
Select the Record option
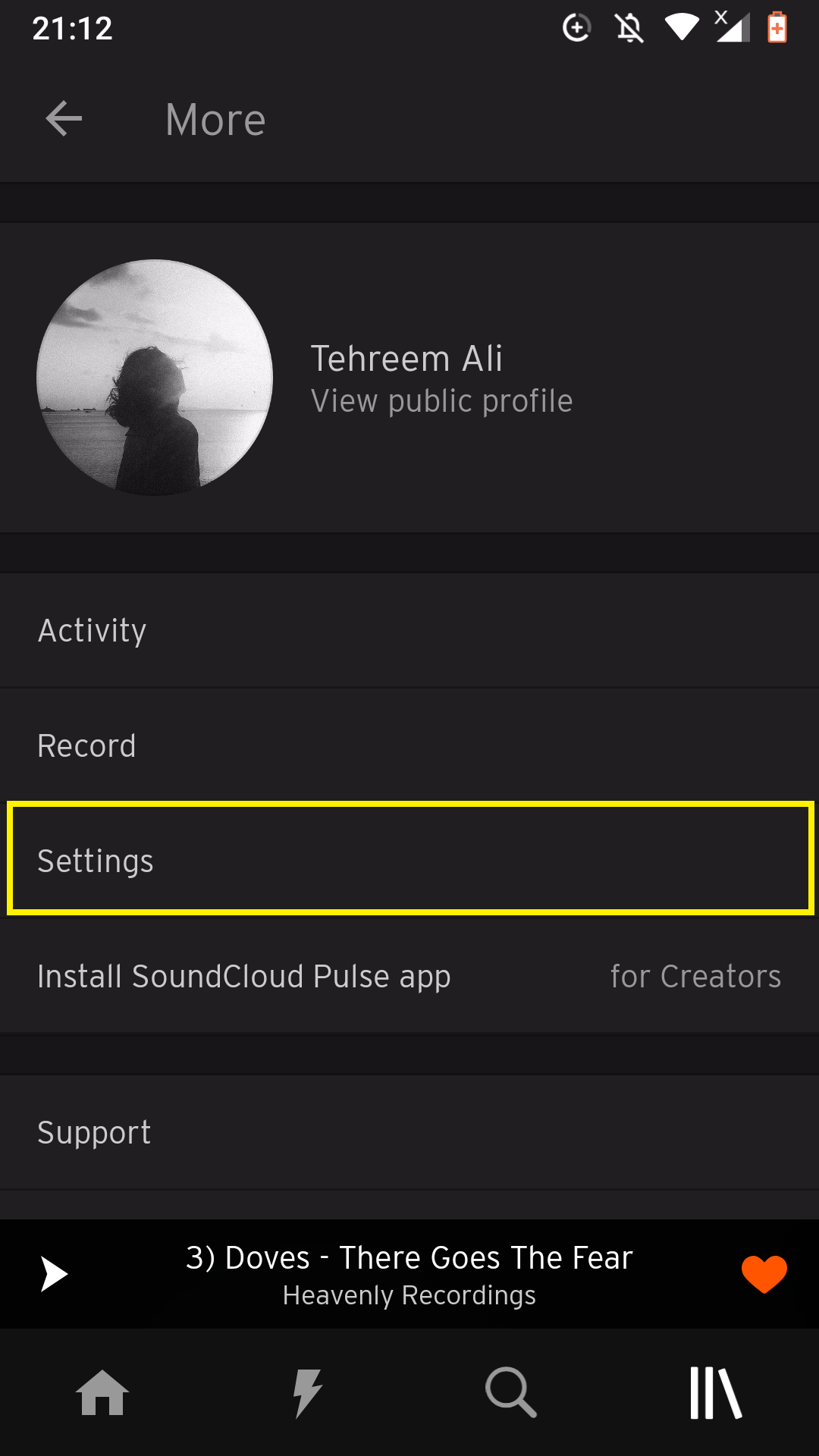(409, 744)
